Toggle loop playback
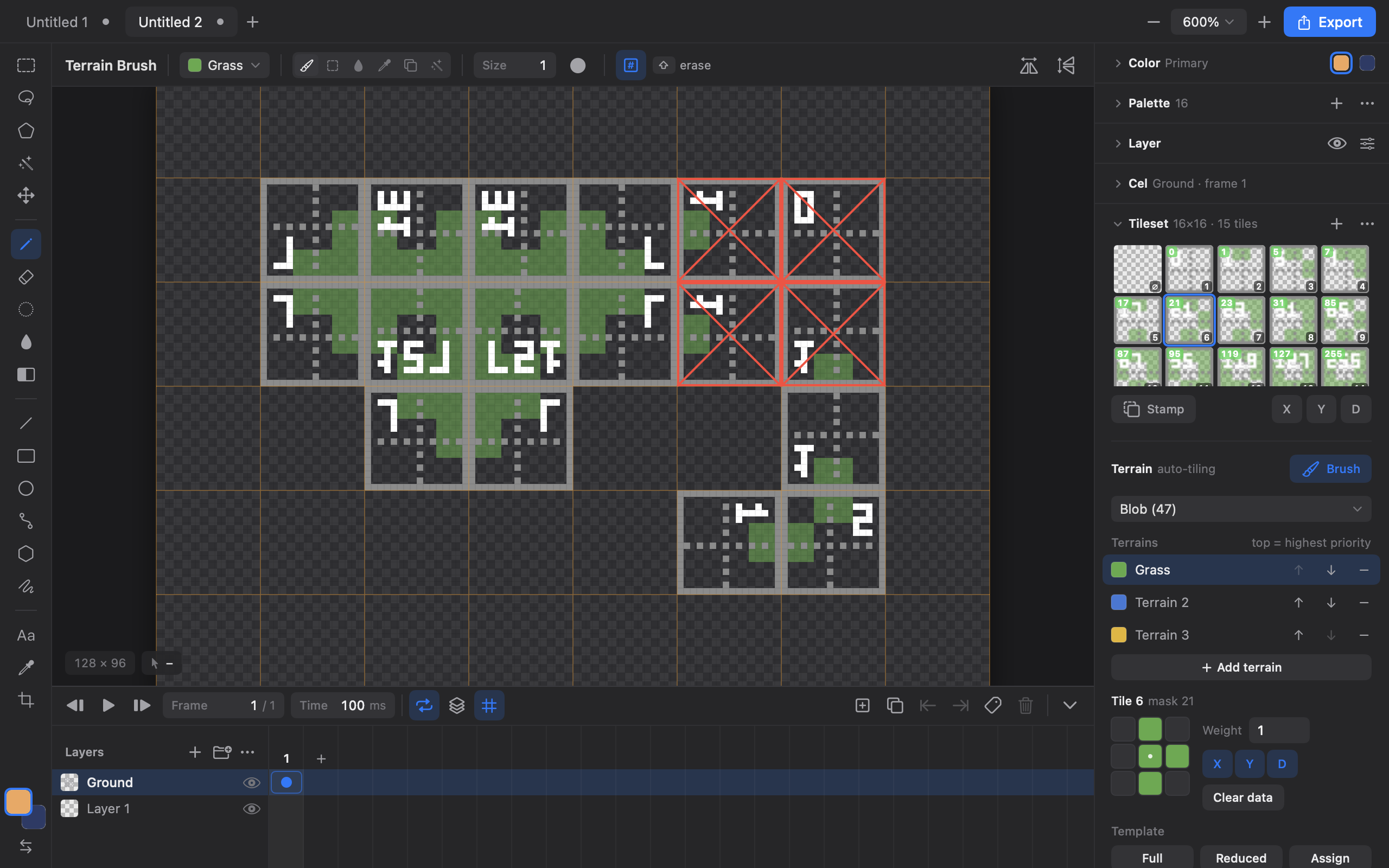1389x868 pixels. click(424, 705)
